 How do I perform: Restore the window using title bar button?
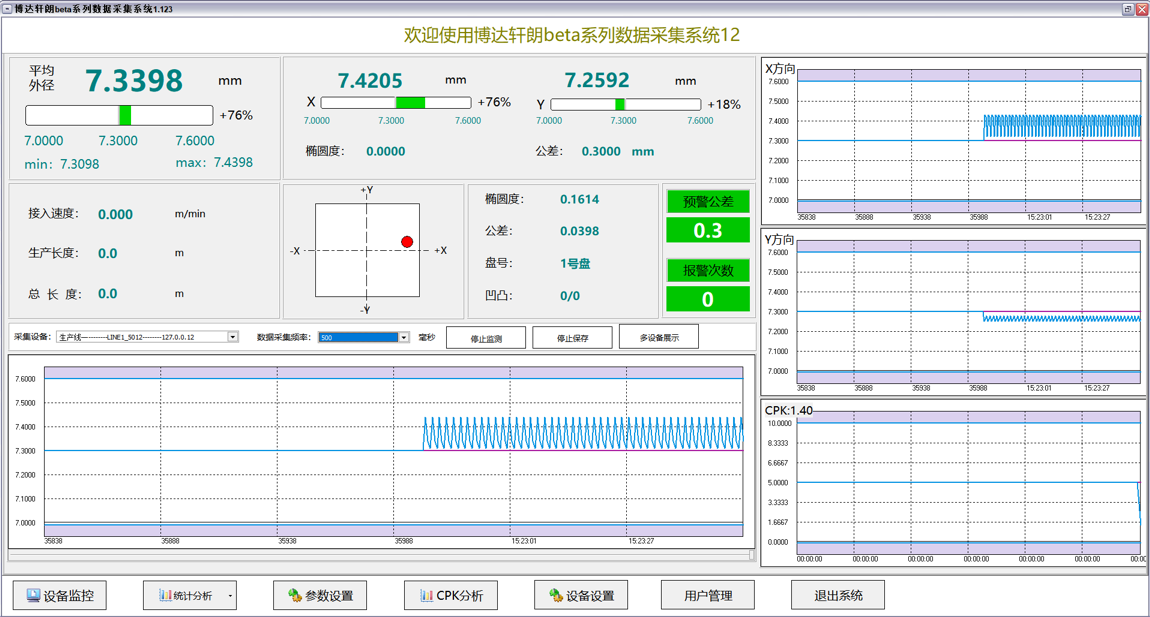tap(1127, 9)
